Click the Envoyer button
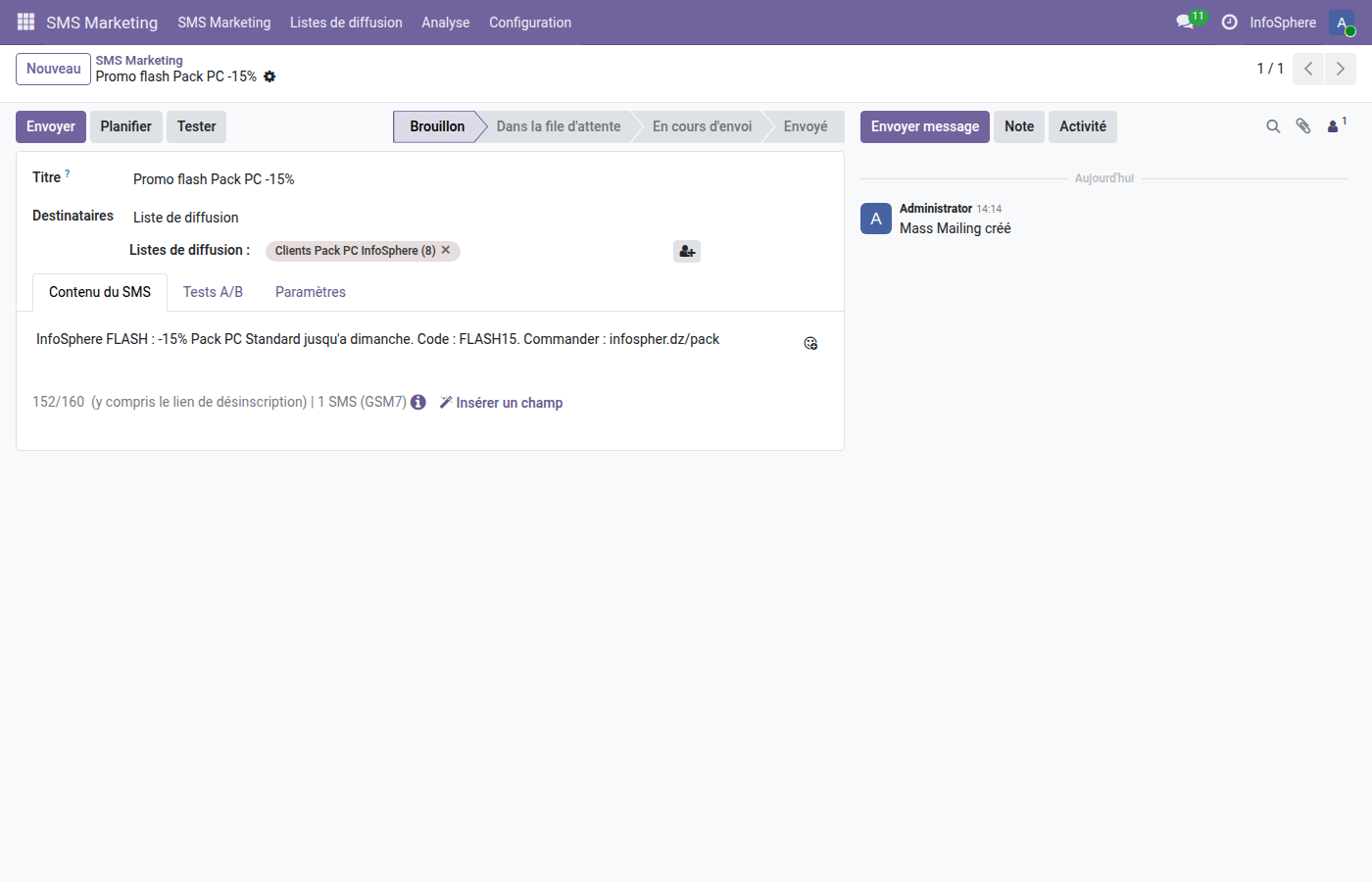 51,126
